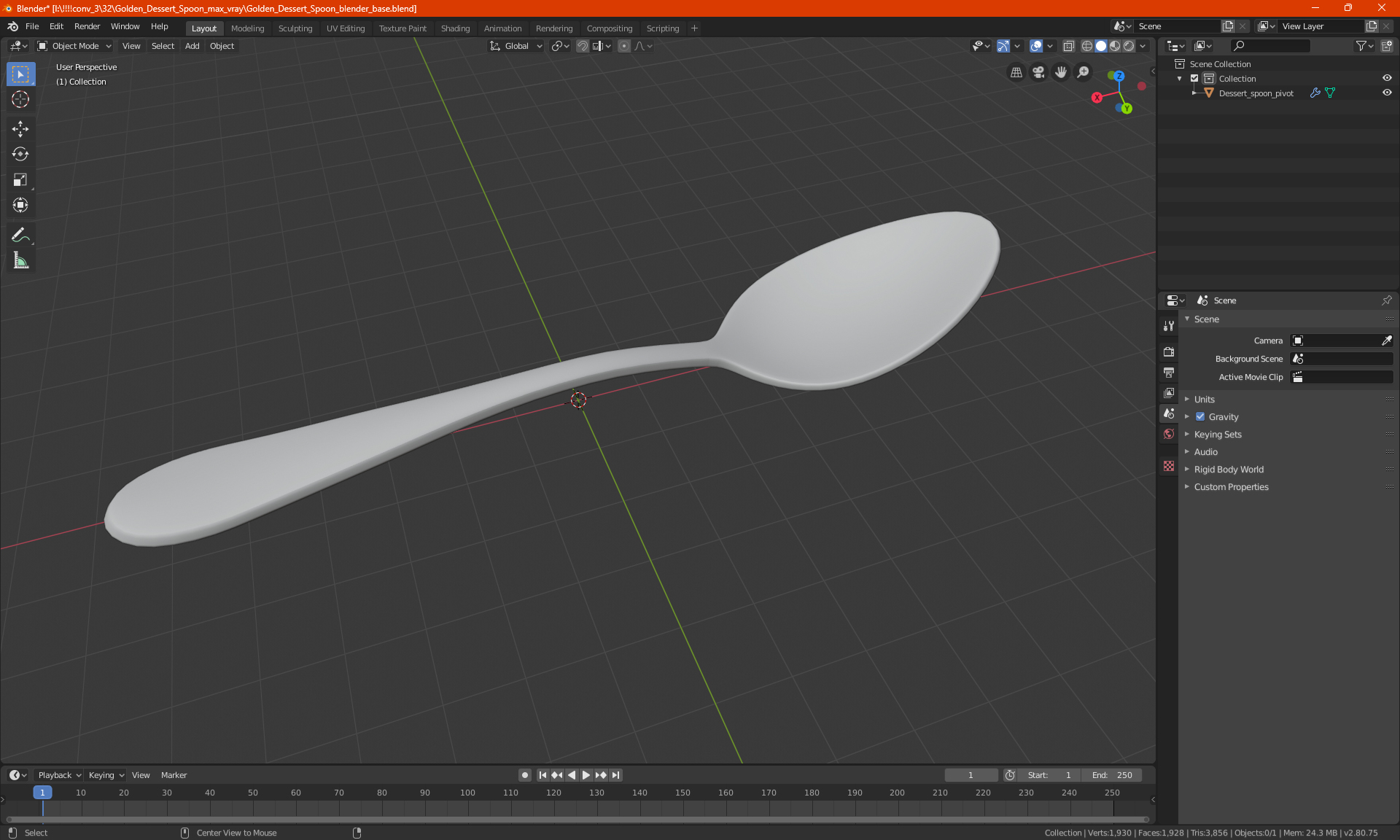Image resolution: width=1400 pixels, height=840 pixels.
Task: Toggle camera view with camera icon
Action: pyautogui.click(x=1038, y=72)
